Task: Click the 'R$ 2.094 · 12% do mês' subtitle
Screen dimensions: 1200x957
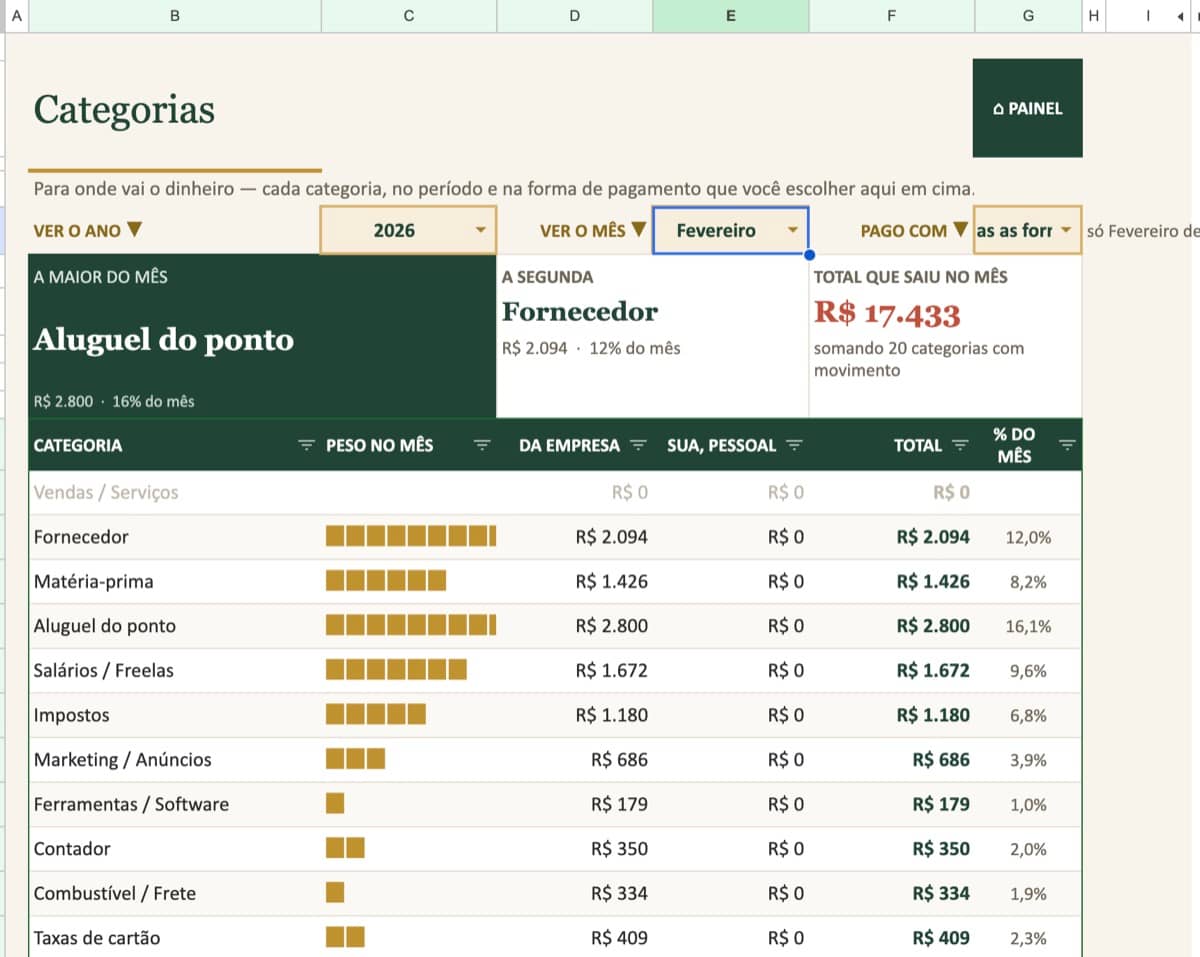Action: click(591, 348)
